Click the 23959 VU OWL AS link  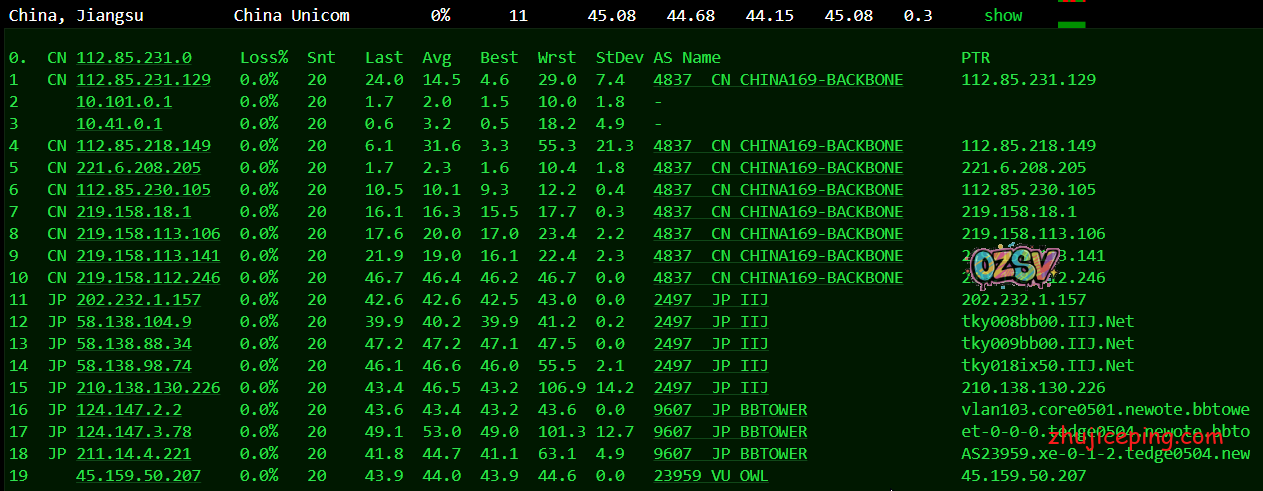pos(711,476)
